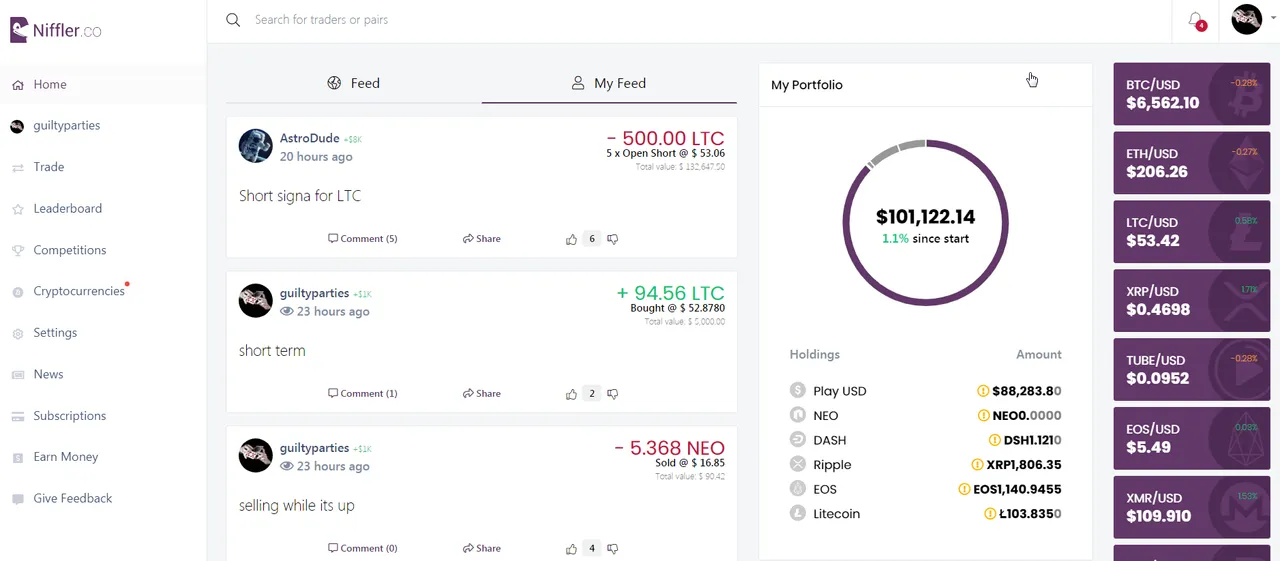This screenshot has width=1280, height=561.
Task: Click the search magnifier icon
Action: [233, 20]
